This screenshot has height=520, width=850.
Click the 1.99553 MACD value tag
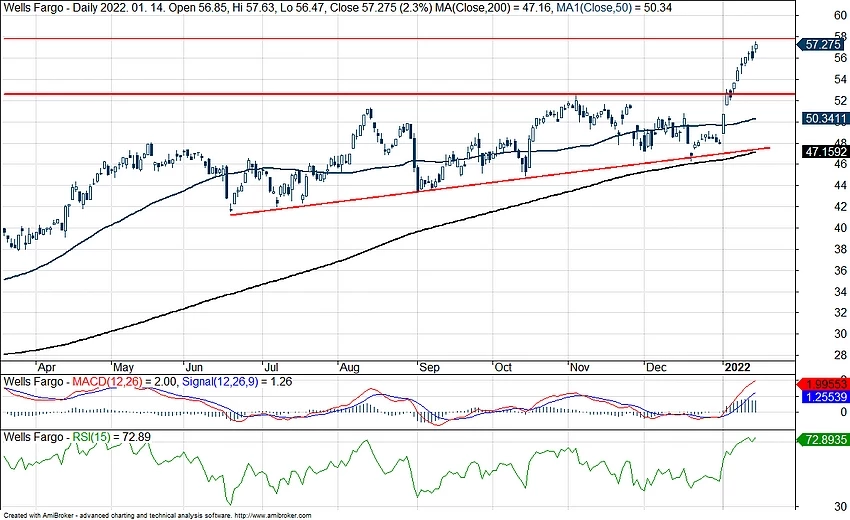coord(822,384)
